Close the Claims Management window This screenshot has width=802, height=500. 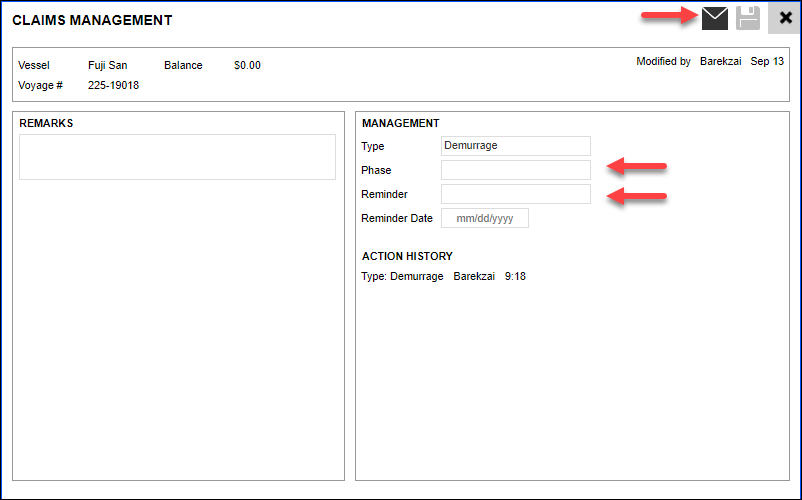[x=784, y=18]
